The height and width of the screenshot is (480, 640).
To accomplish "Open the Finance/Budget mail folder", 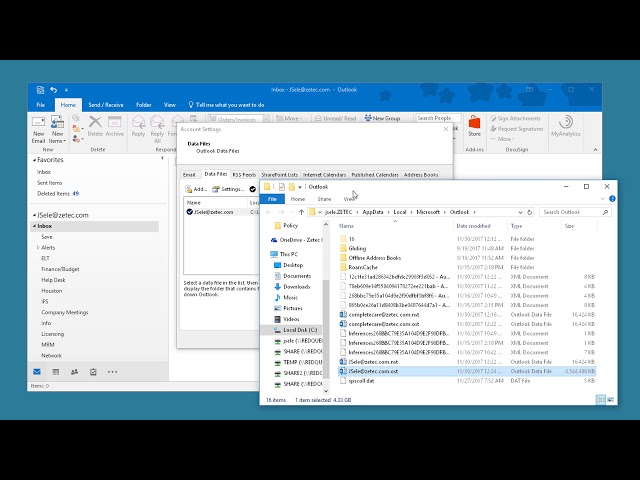I will click(x=60, y=269).
